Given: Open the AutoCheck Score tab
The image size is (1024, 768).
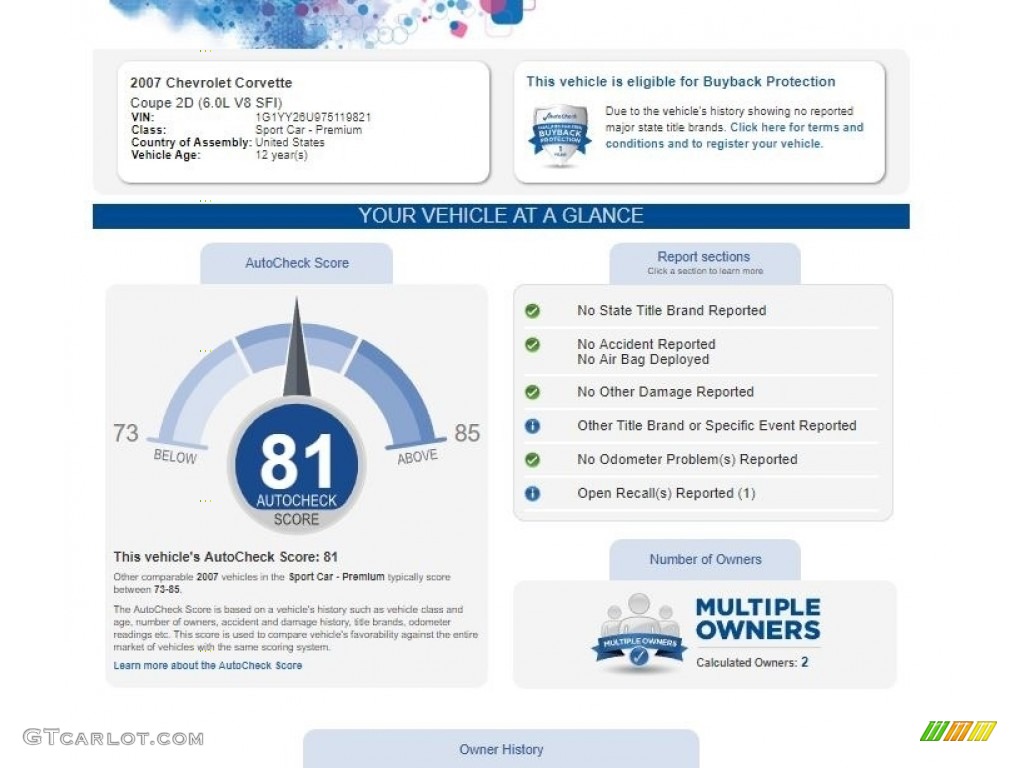Looking at the screenshot, I should (x=296, y=263).
